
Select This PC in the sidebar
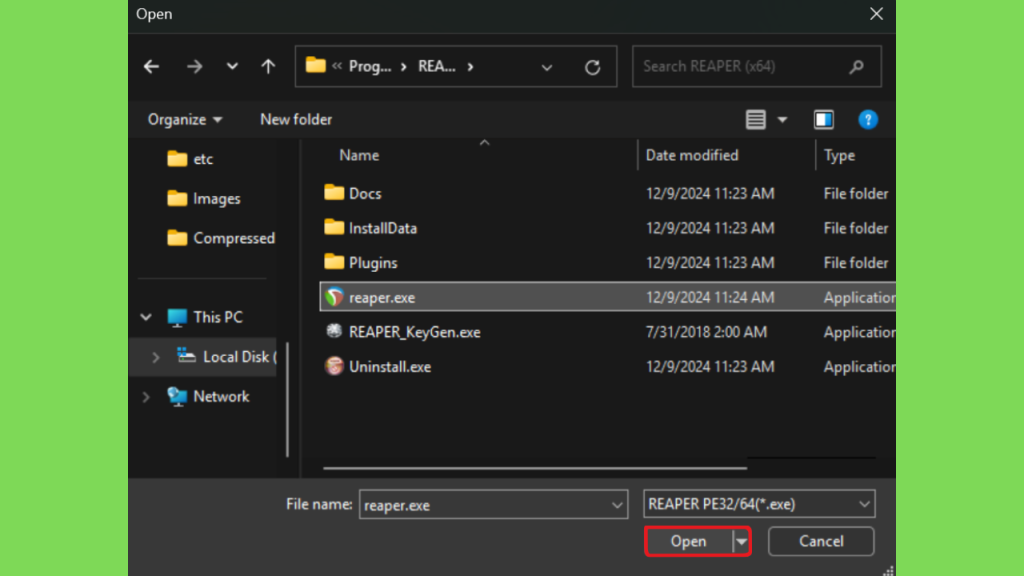point(205,317)
